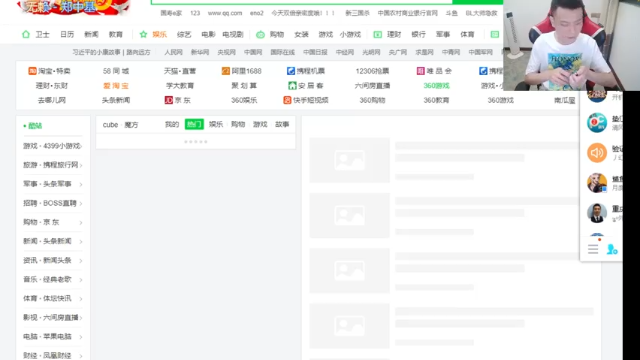Open the 12306抢票 link
The width and height of the screenshot is (640, 360).
372,71
